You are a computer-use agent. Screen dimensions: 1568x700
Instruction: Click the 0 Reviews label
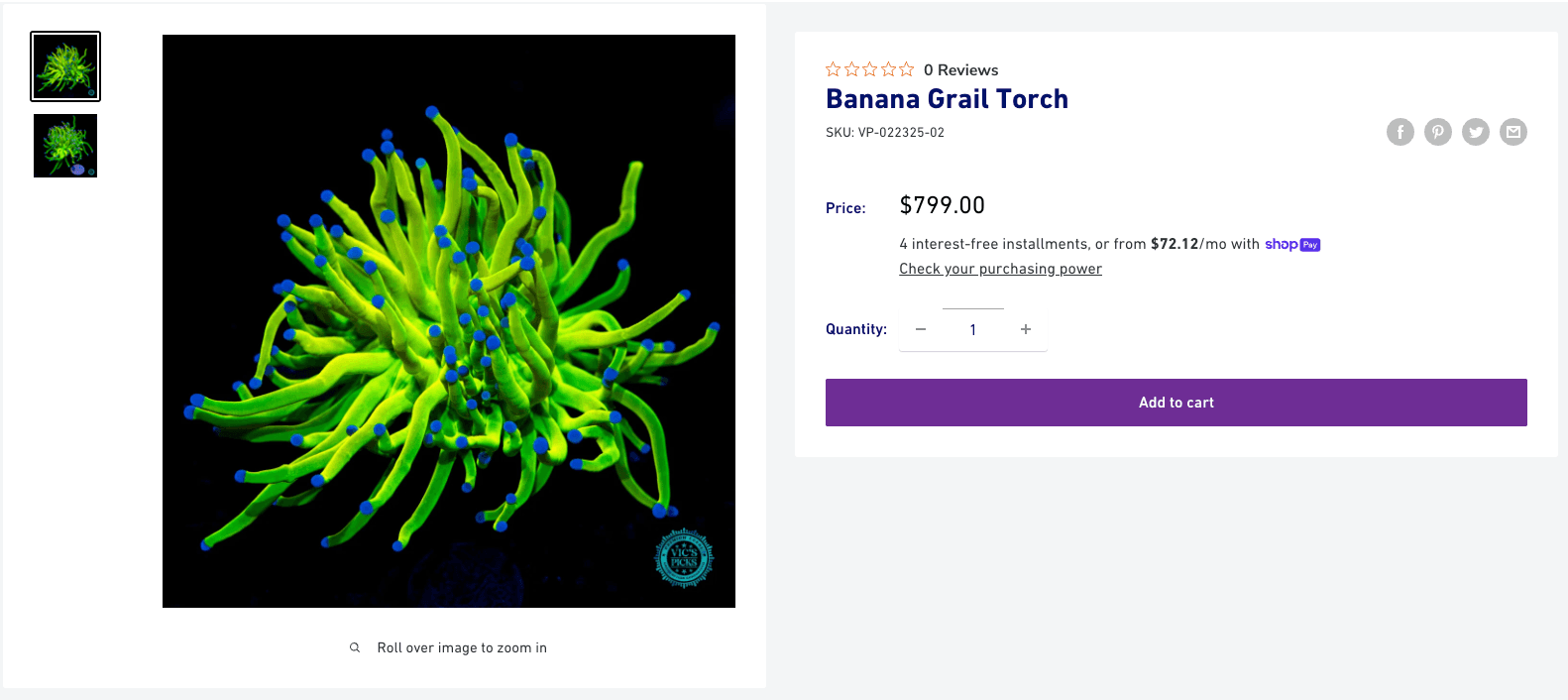961,69
